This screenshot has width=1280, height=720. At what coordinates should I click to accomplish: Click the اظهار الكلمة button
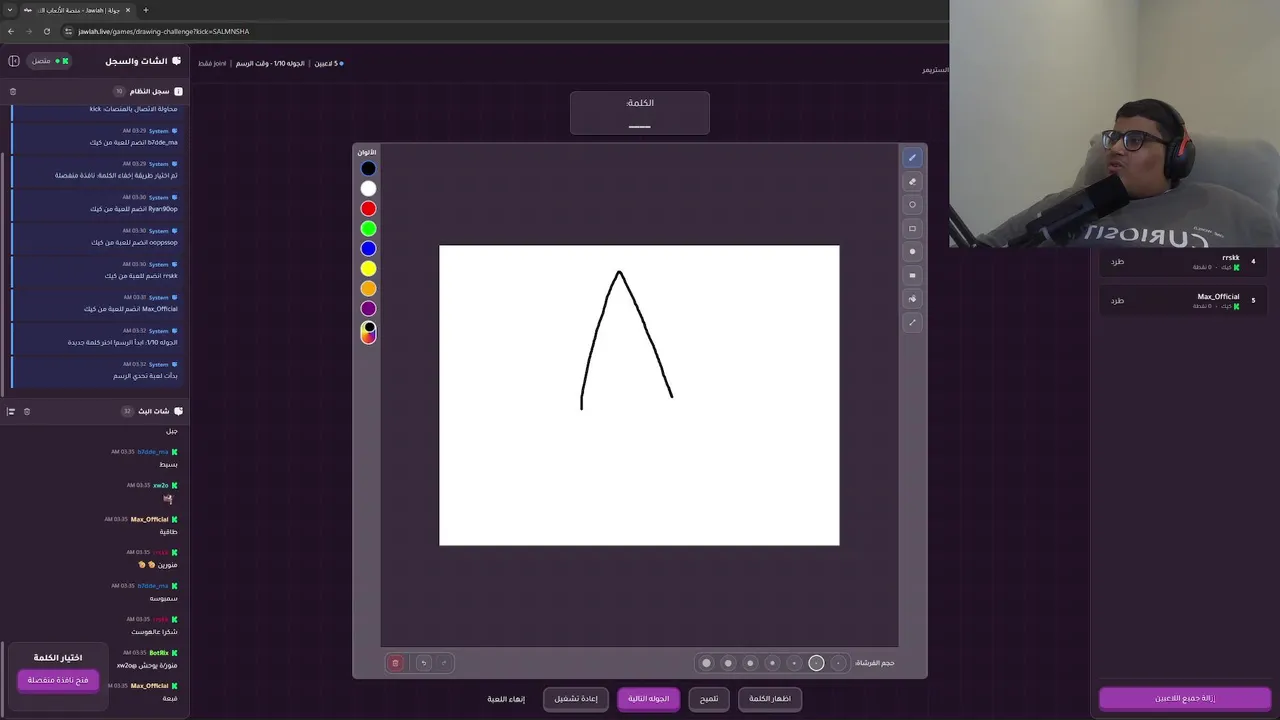pos(770,699)
